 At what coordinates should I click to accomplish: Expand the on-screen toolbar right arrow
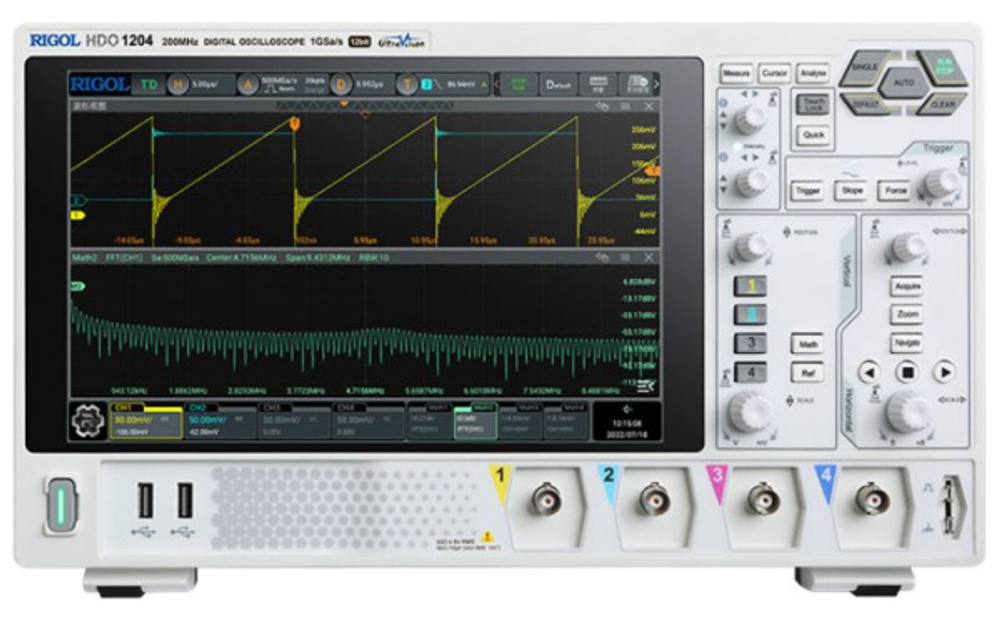(656, 85)
